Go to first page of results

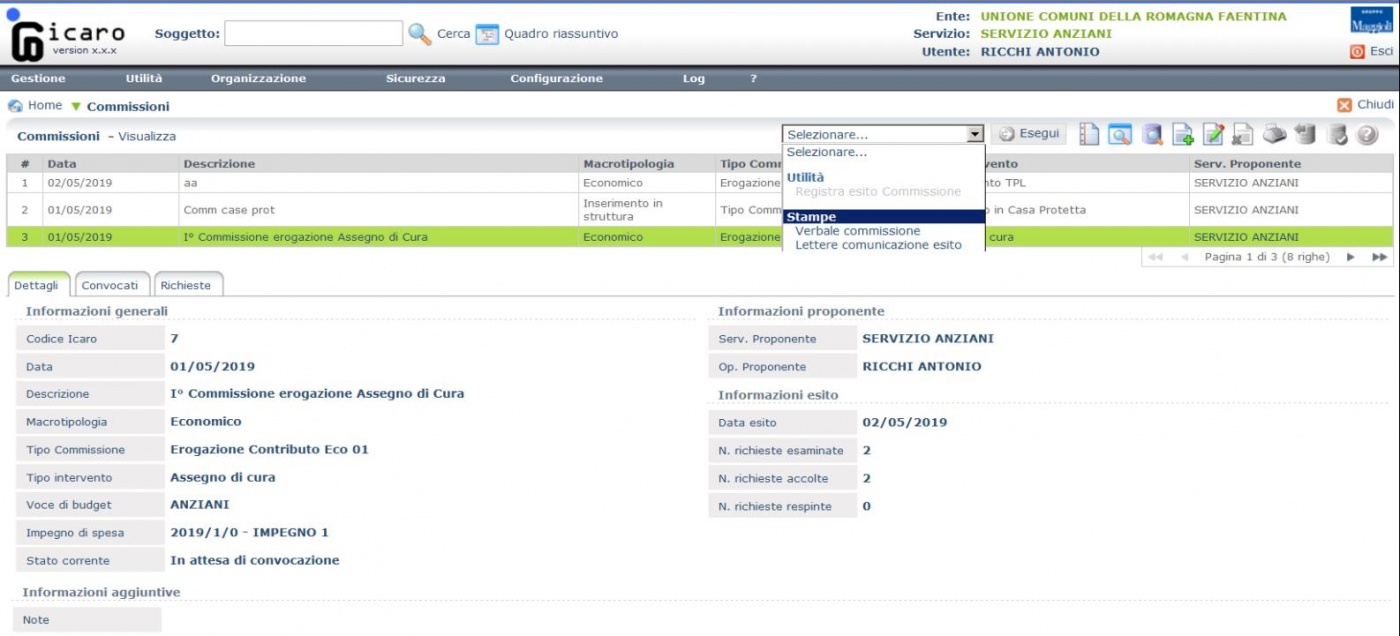tap(1156, 257)
